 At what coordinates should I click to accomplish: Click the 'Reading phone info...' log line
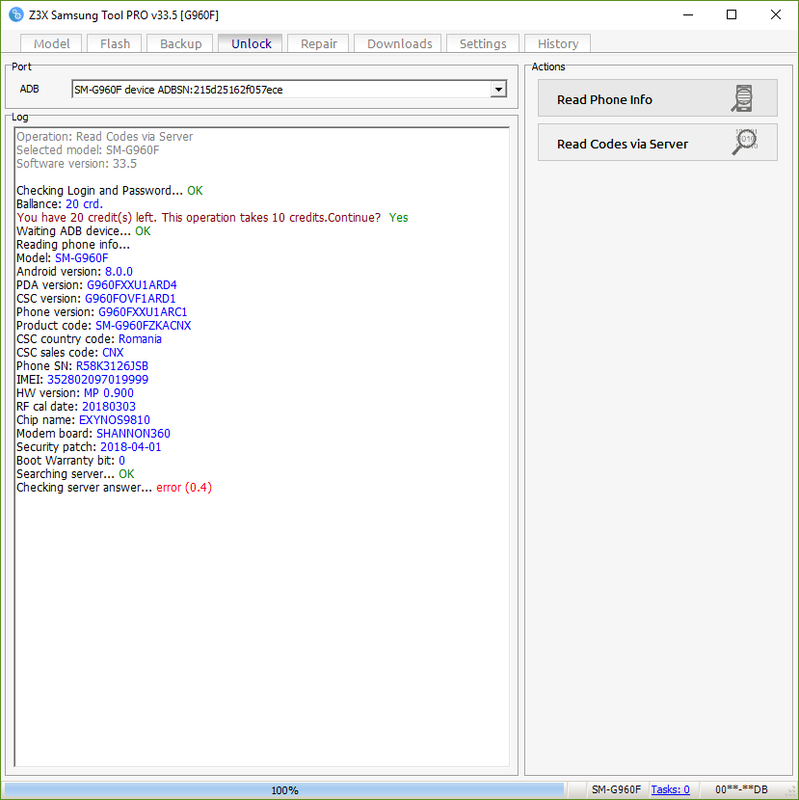click(73, 244)
